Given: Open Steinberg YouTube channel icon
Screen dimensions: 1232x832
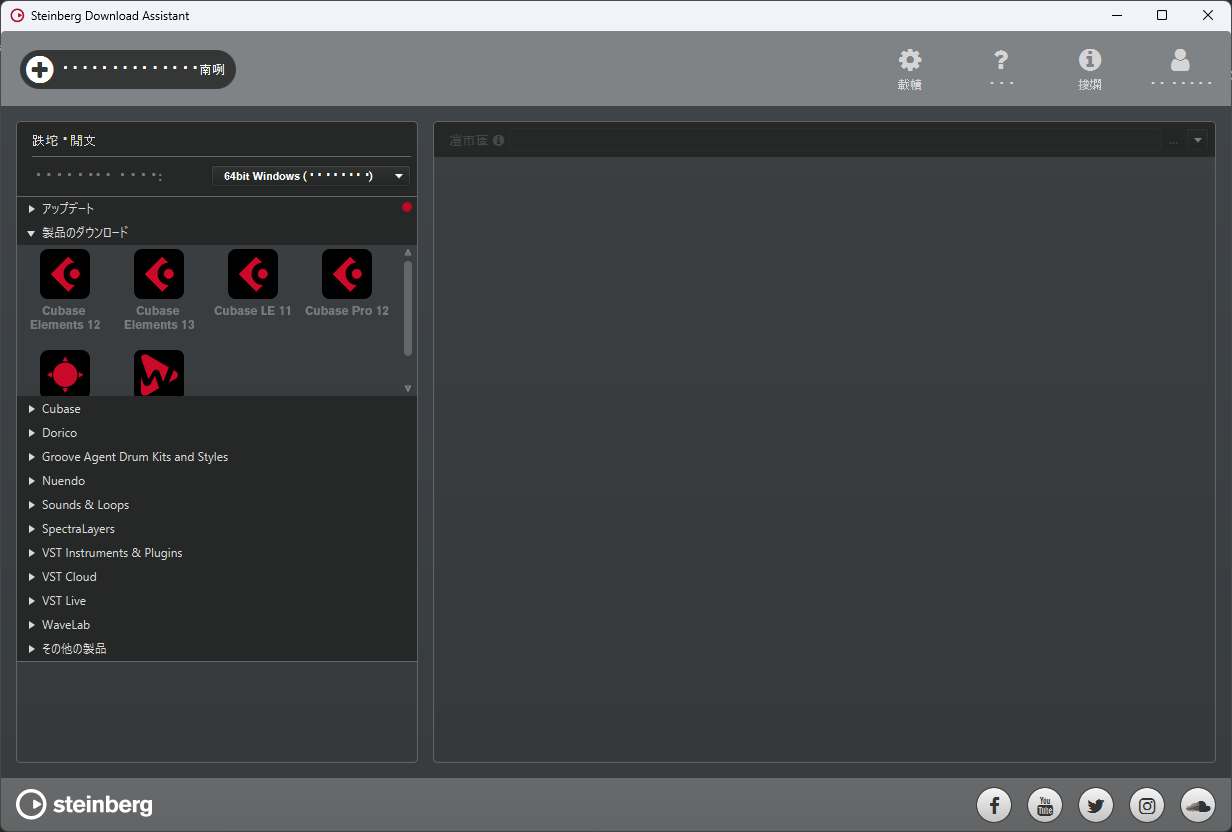Looking at the screenshot, I should pos(1045,804).
